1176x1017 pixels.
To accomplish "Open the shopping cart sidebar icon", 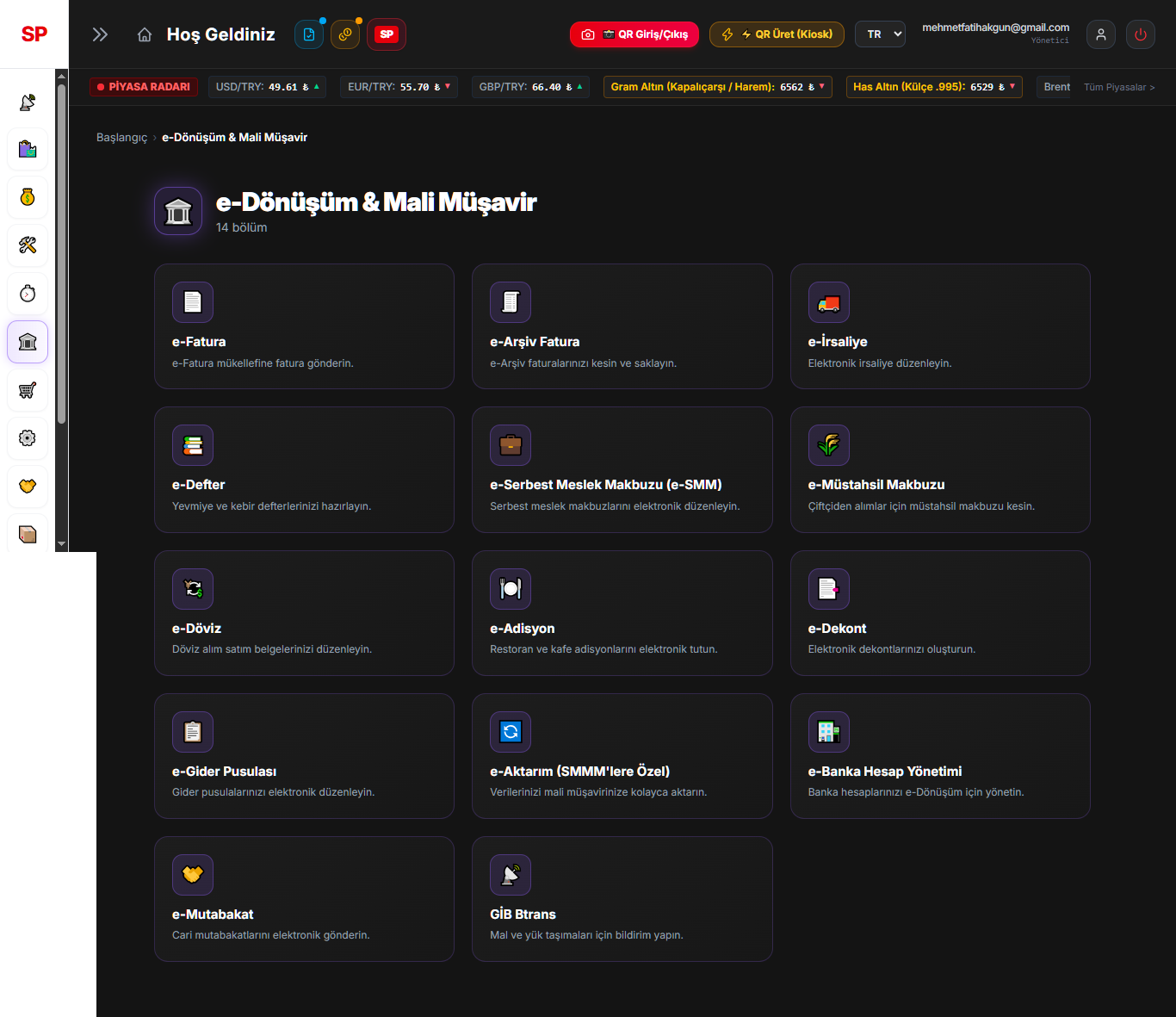I will tap(28, 390).
